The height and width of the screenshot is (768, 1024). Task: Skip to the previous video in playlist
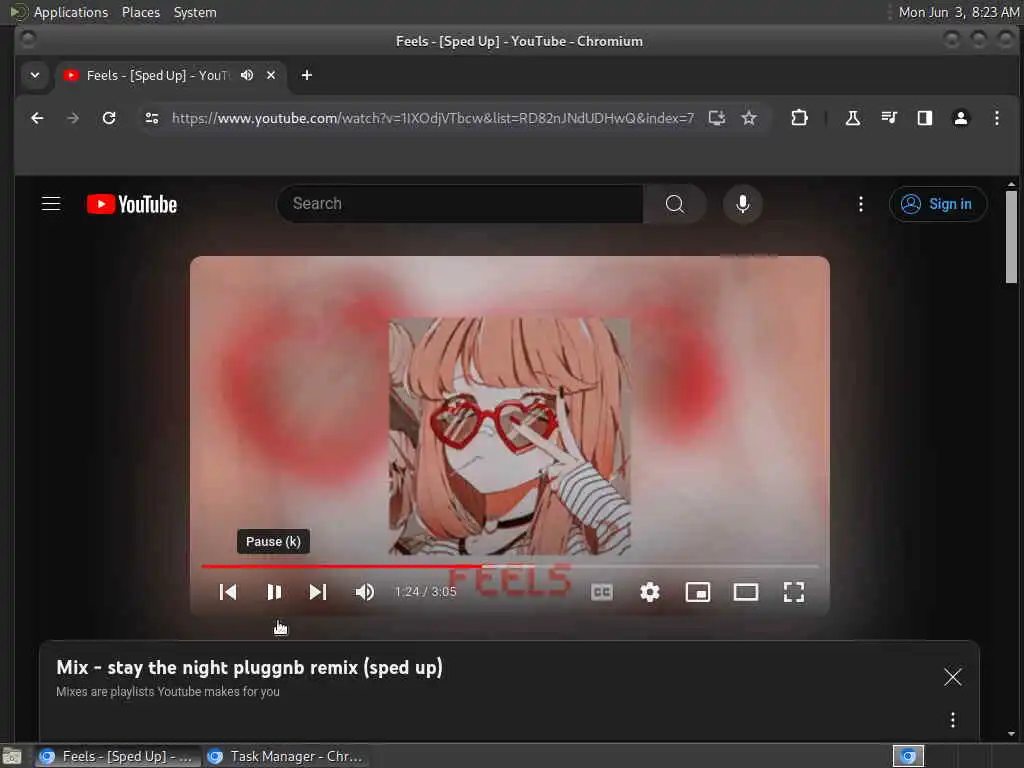[228, 592]
